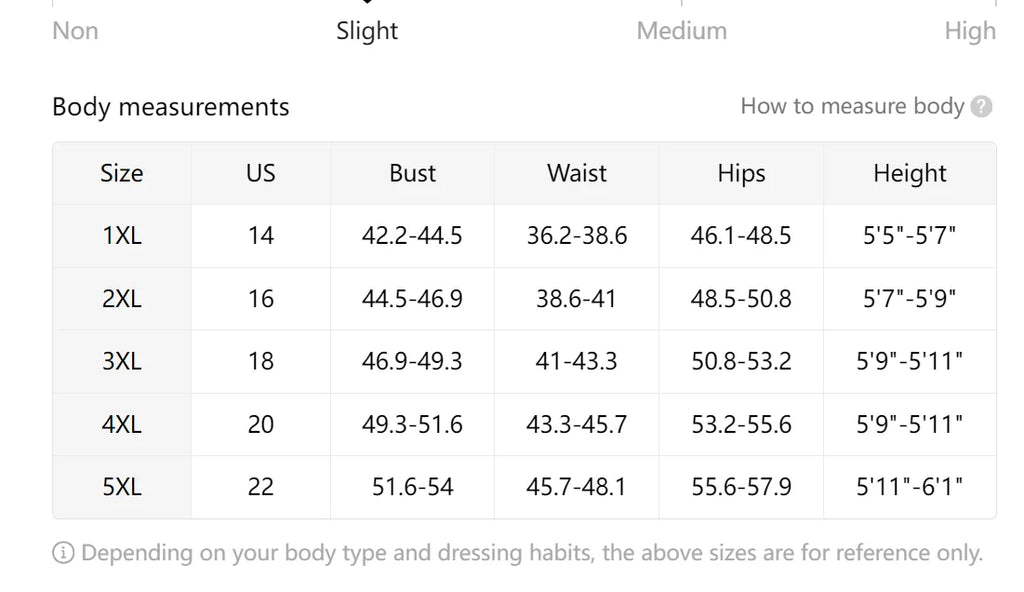This screenshot has width=1024, height=592.
Task: Click the Body measurements heading
Action: (x=171, y=106)
